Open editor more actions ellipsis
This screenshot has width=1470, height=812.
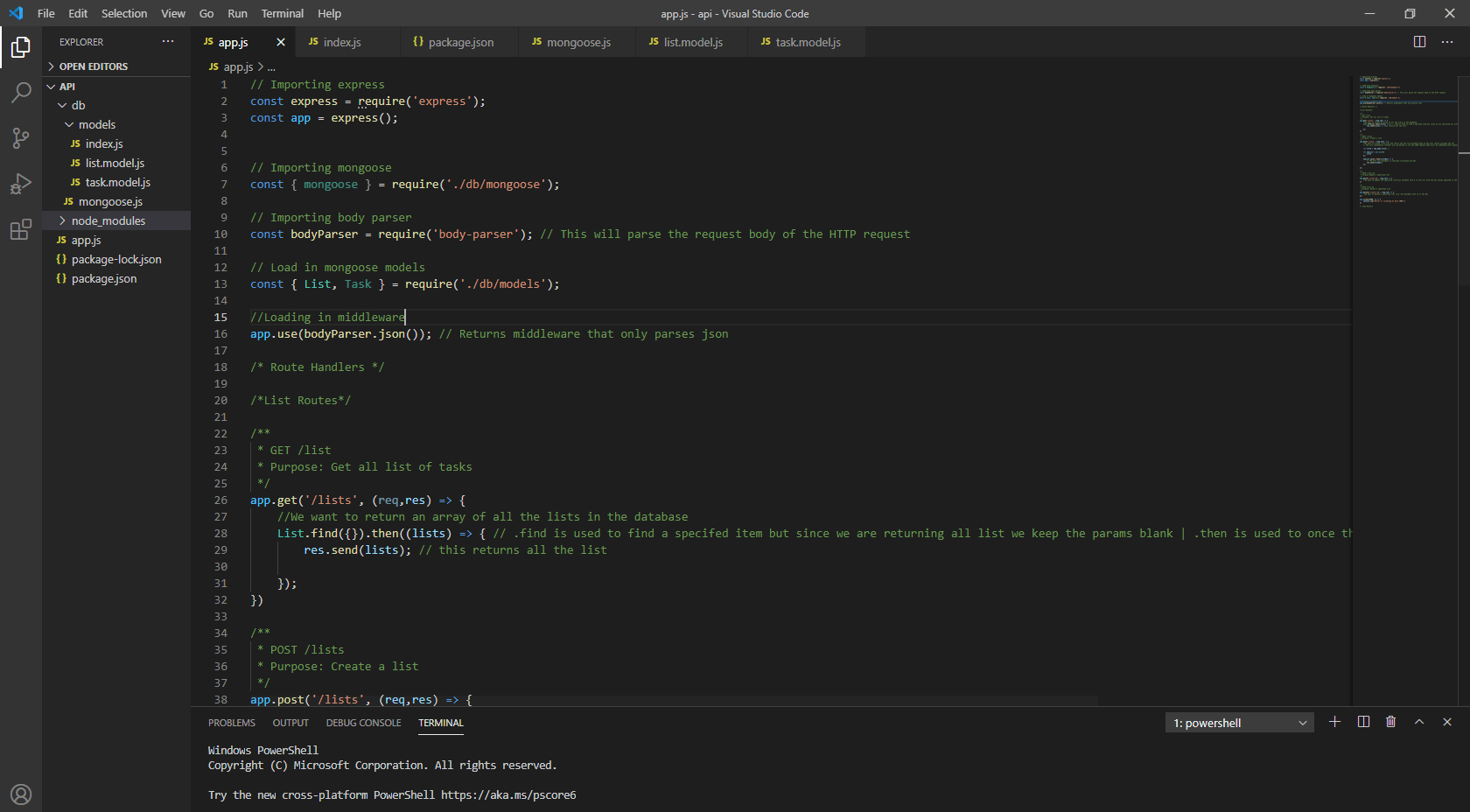[1447, 42]
